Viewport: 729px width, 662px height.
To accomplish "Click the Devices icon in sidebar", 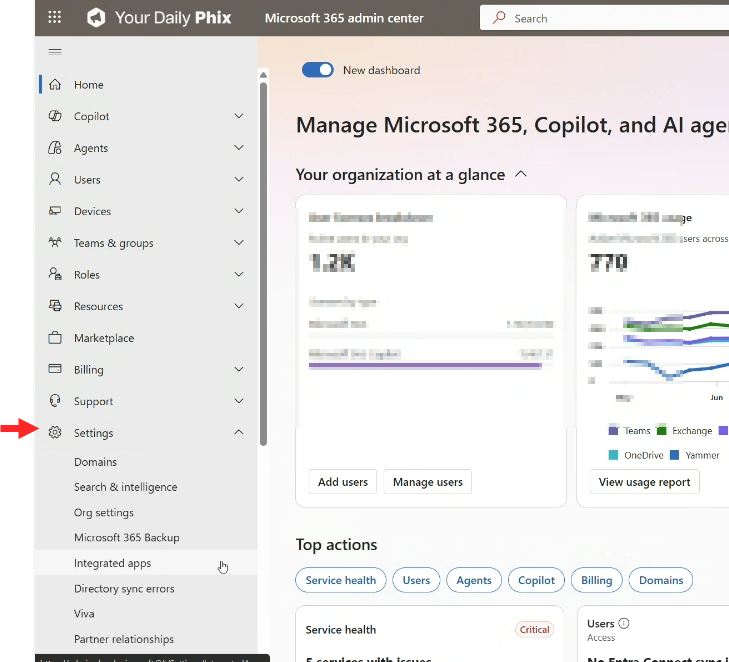I will (55, 211).
